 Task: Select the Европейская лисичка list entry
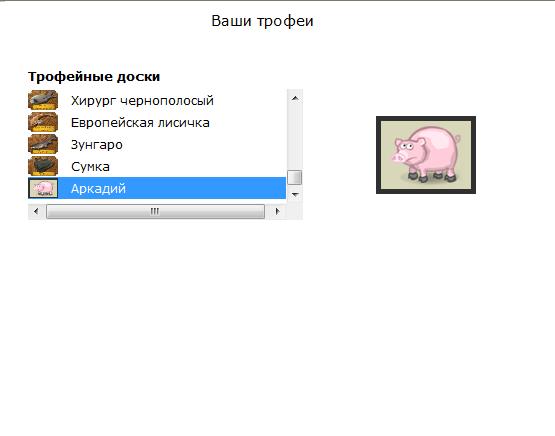coord(157,122)
